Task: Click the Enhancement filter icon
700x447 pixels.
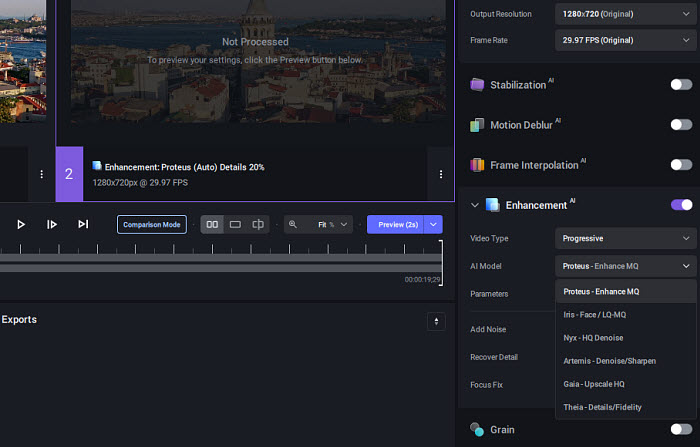Action: [492, 205]
